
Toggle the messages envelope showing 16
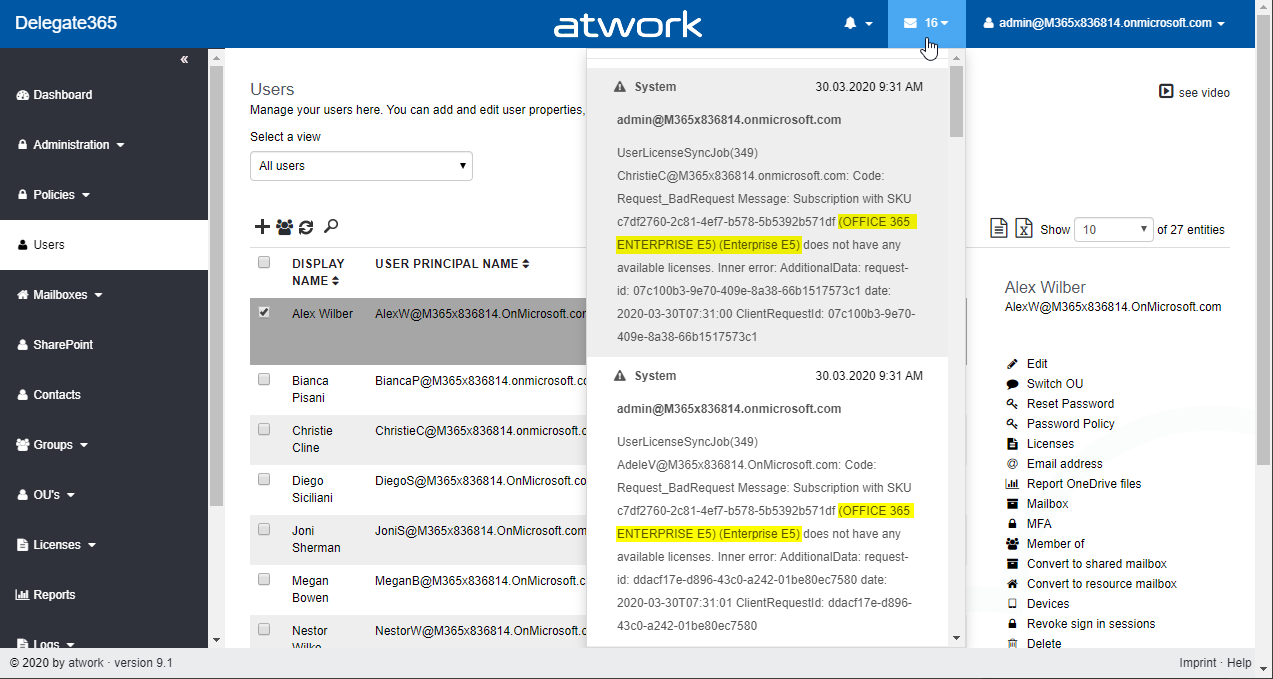pos(926,23)
